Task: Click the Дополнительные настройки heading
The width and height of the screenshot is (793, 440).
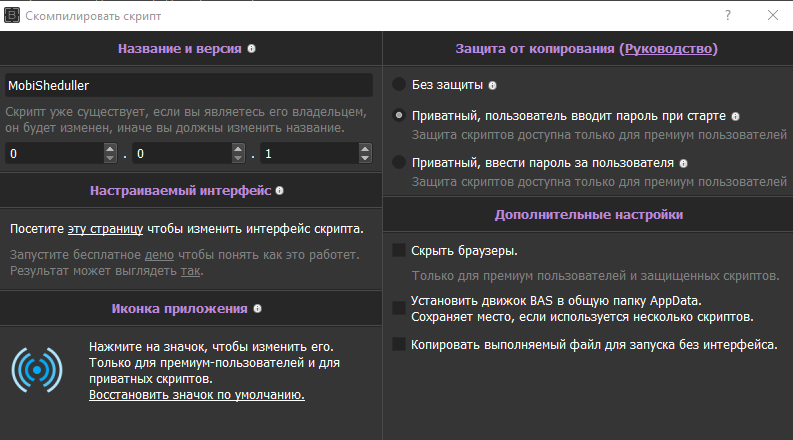Action: [x=589, y=214]
